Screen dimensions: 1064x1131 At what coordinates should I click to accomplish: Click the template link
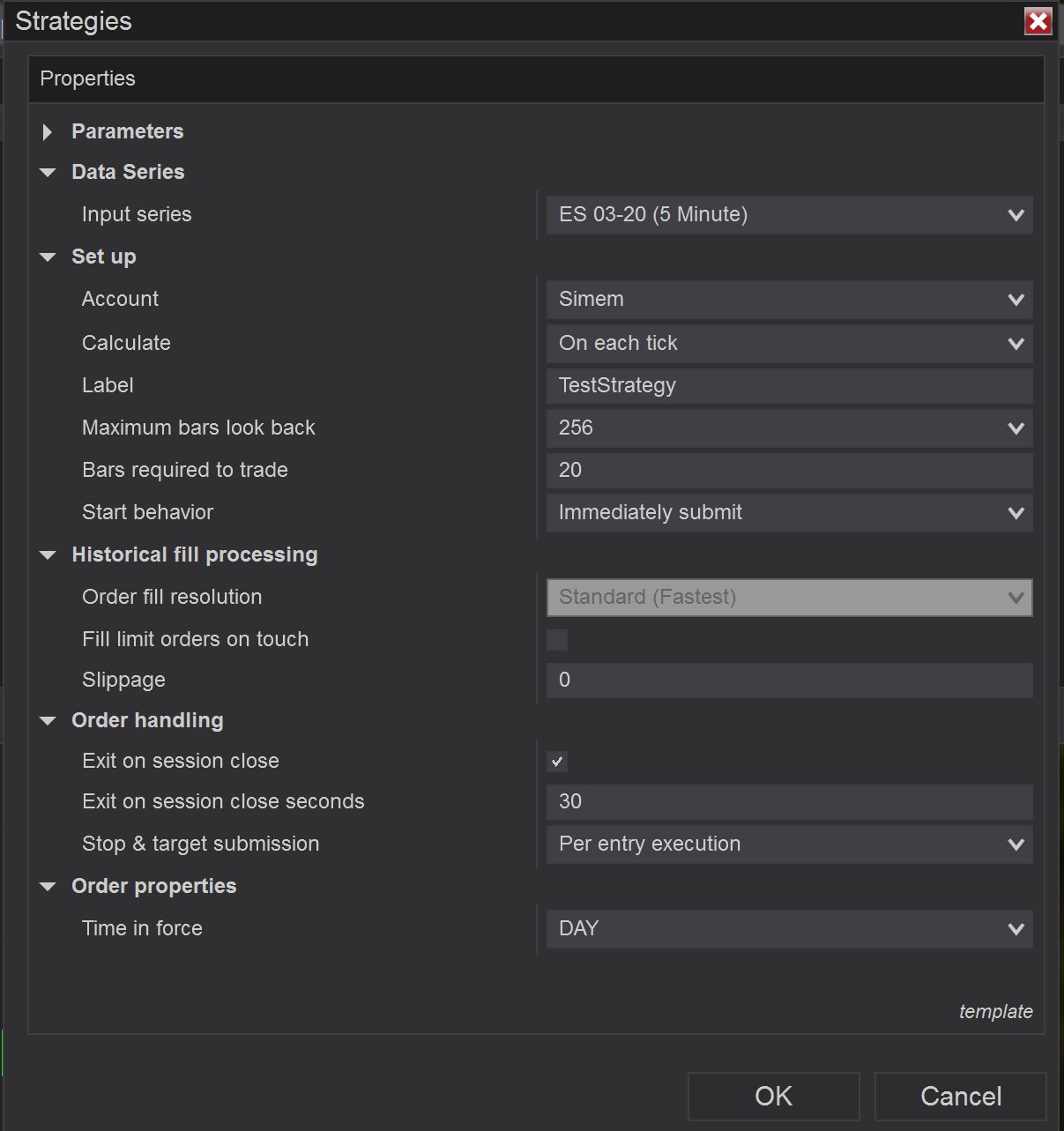click(995, 1012)
